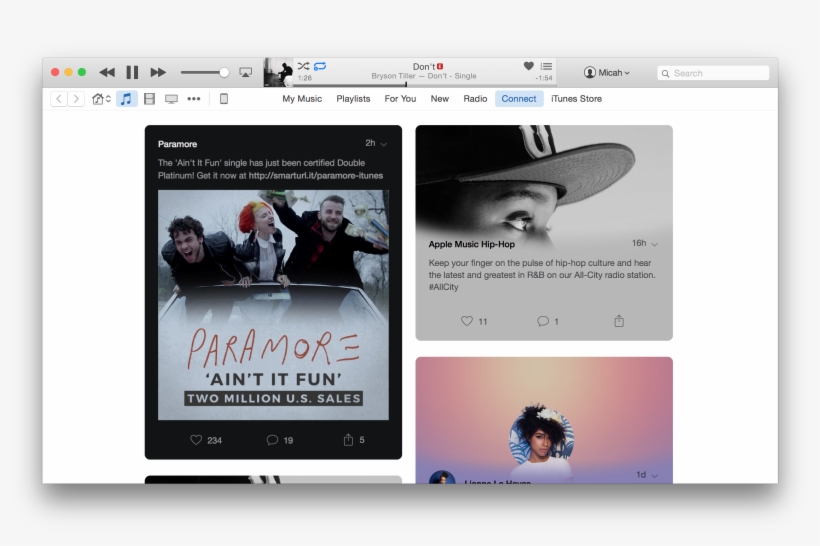The width and height of the screenshot is (820, 546).
Task: Adjust the volume slider knob
Action: point(224,72)
